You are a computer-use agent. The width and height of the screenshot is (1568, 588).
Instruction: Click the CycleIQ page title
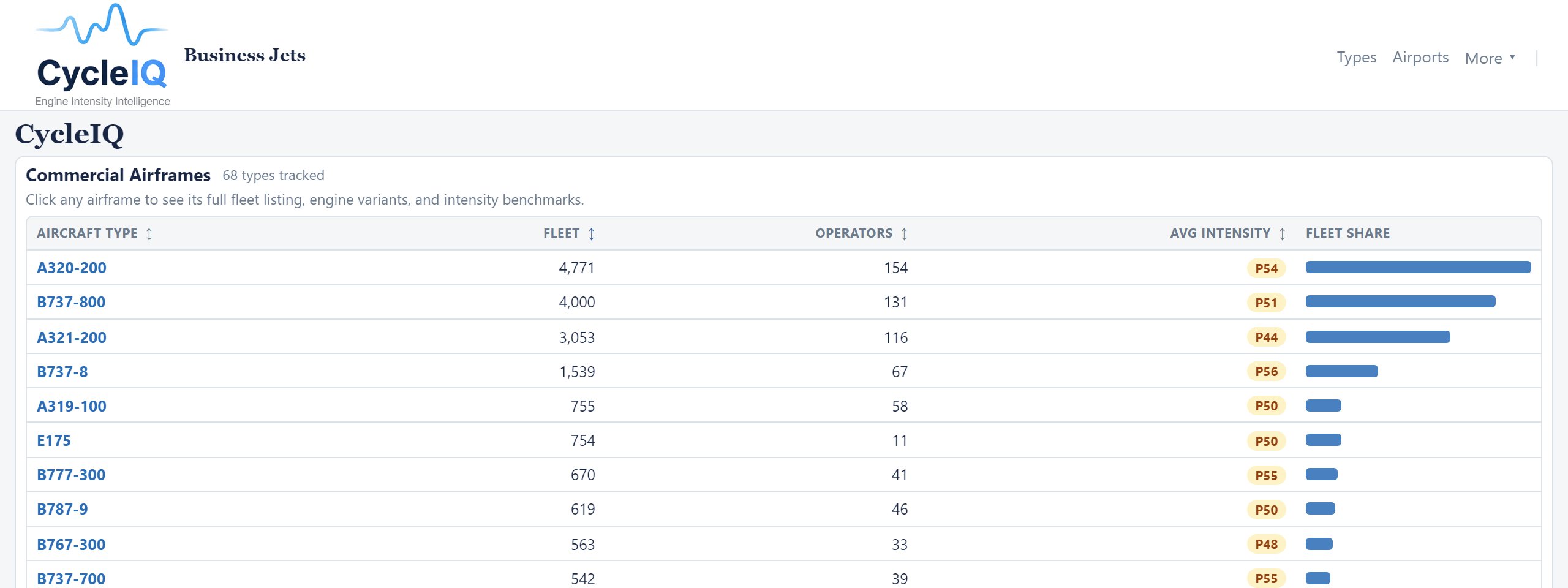pos(69,134)
